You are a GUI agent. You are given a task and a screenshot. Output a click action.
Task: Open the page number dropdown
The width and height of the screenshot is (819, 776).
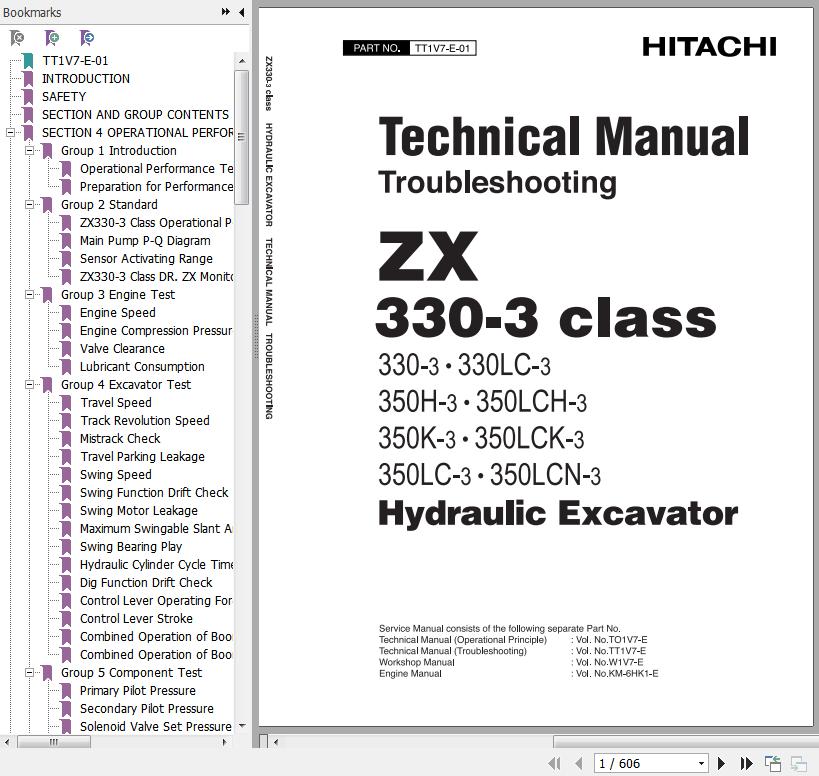[x=701, y=763]
